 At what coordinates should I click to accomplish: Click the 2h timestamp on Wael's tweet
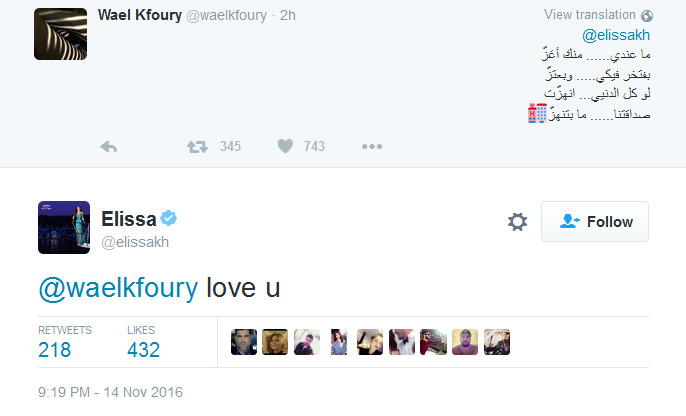287,15
